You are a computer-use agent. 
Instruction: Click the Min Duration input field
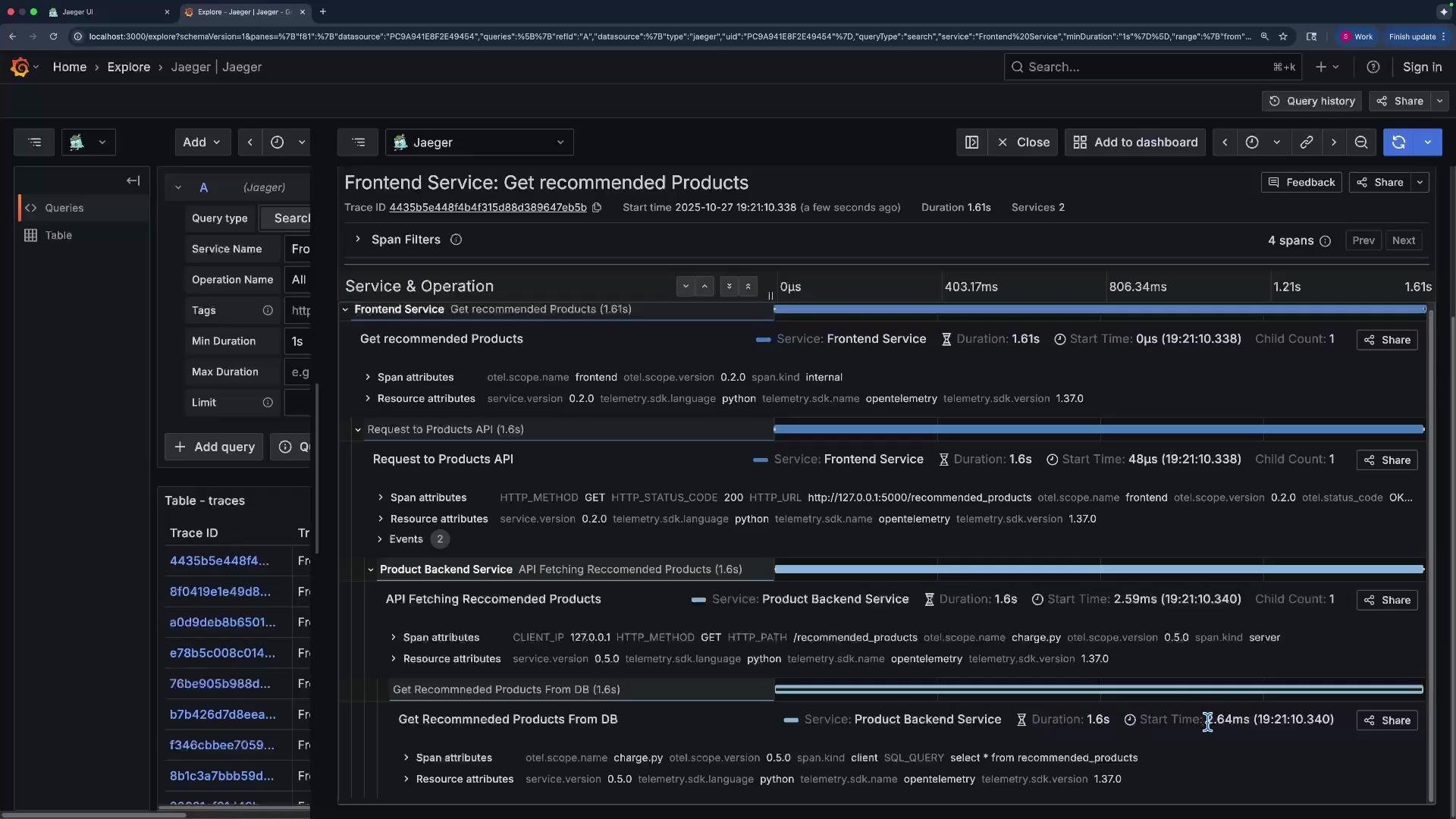(x=297, y=342)
